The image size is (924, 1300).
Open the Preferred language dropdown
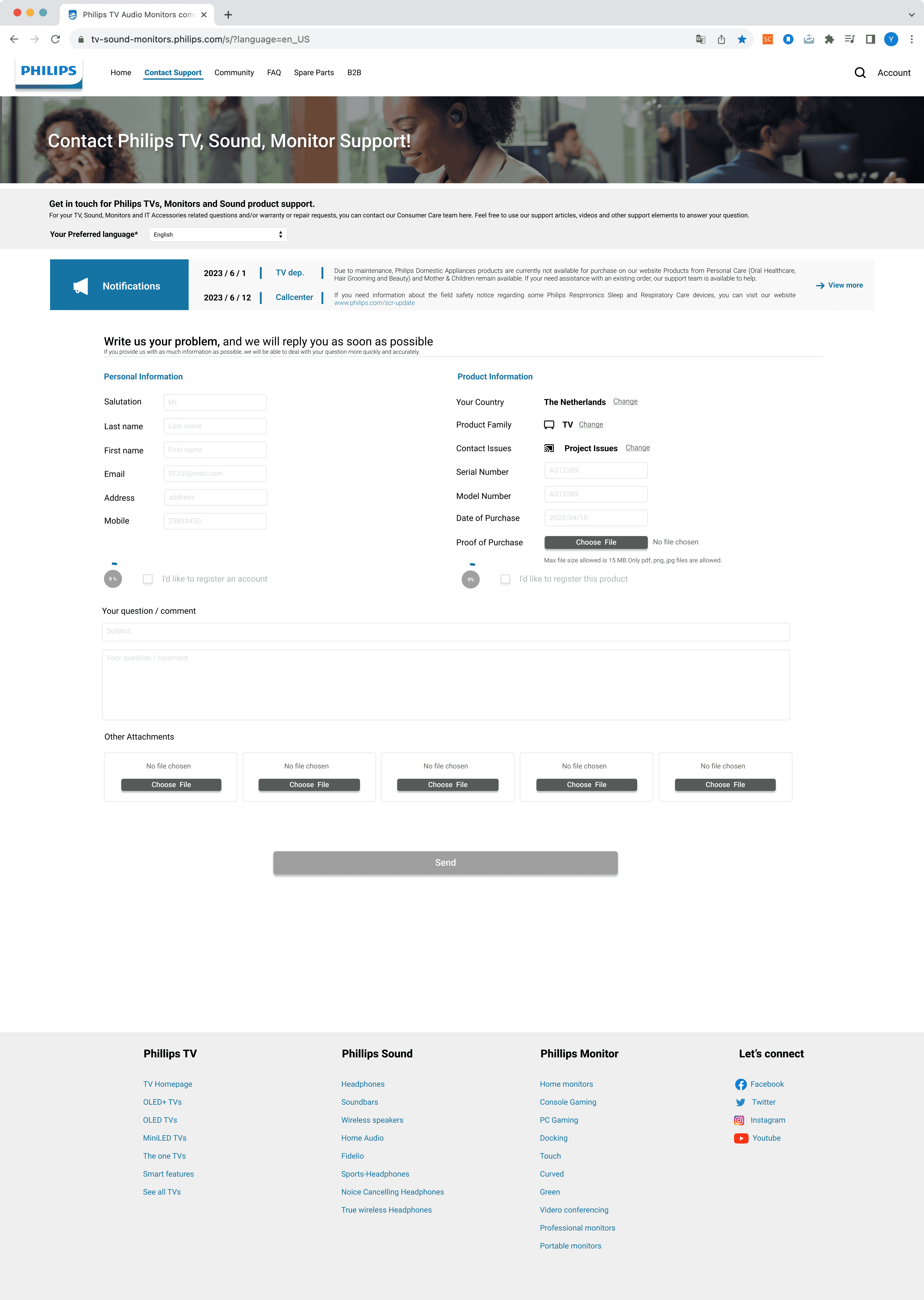pyautogui.click(x=218, y=235)
